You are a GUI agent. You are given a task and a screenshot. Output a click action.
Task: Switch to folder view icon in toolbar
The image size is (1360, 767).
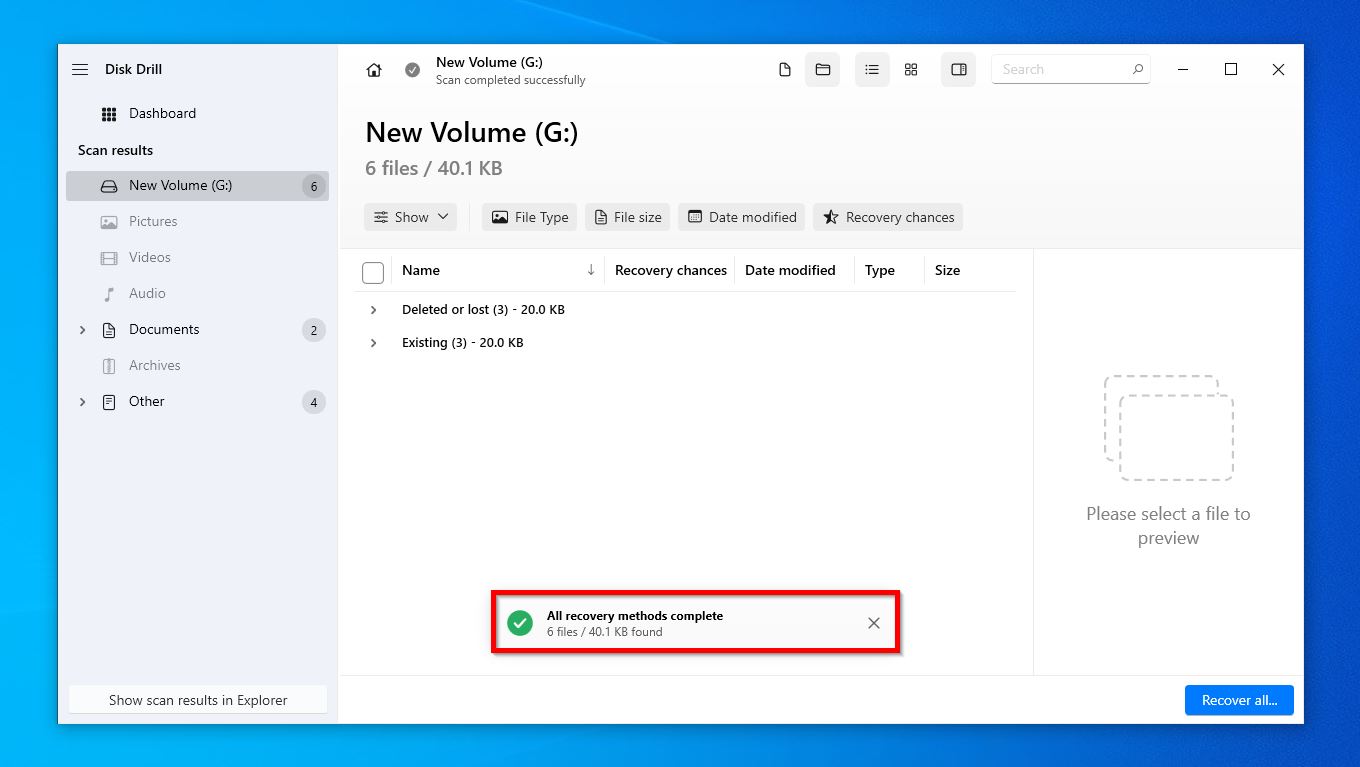[822, 70]
